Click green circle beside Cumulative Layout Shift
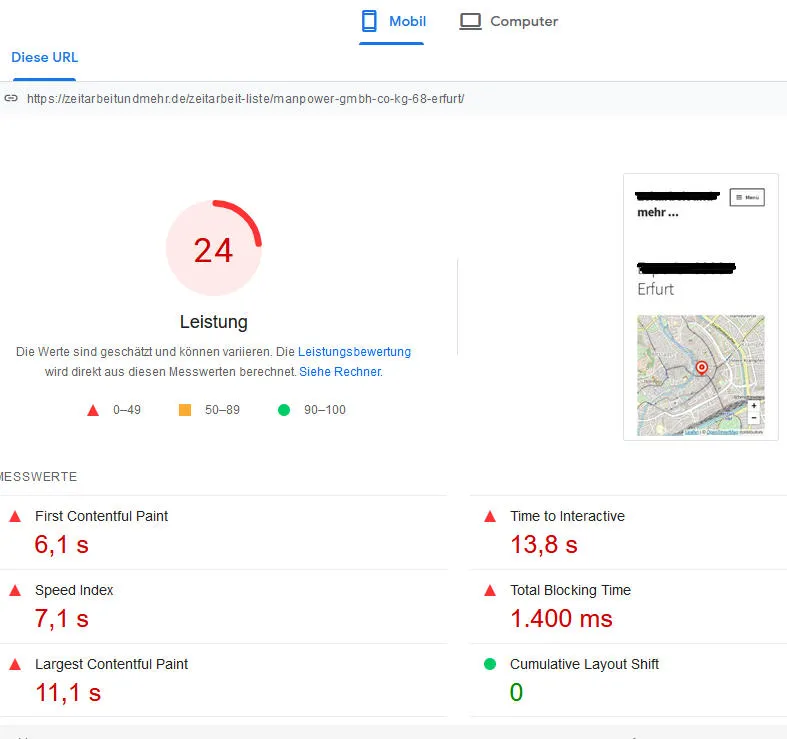Screen dimensions: 787x739 (x=490, y=664)
